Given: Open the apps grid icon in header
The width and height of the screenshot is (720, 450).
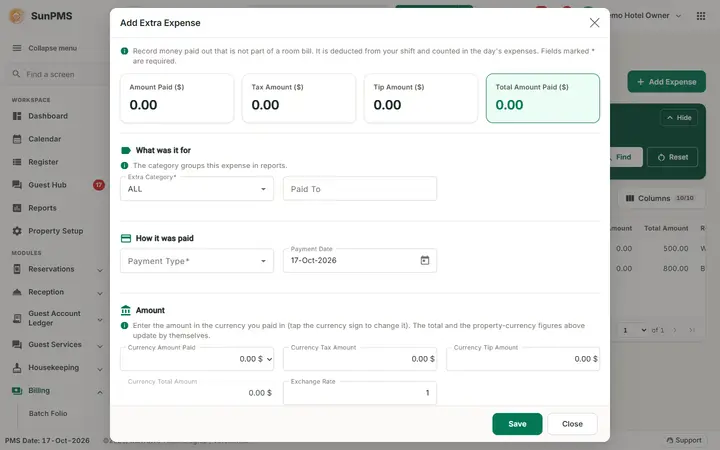Looking at the screenshot, I should (x=701, y=16).
